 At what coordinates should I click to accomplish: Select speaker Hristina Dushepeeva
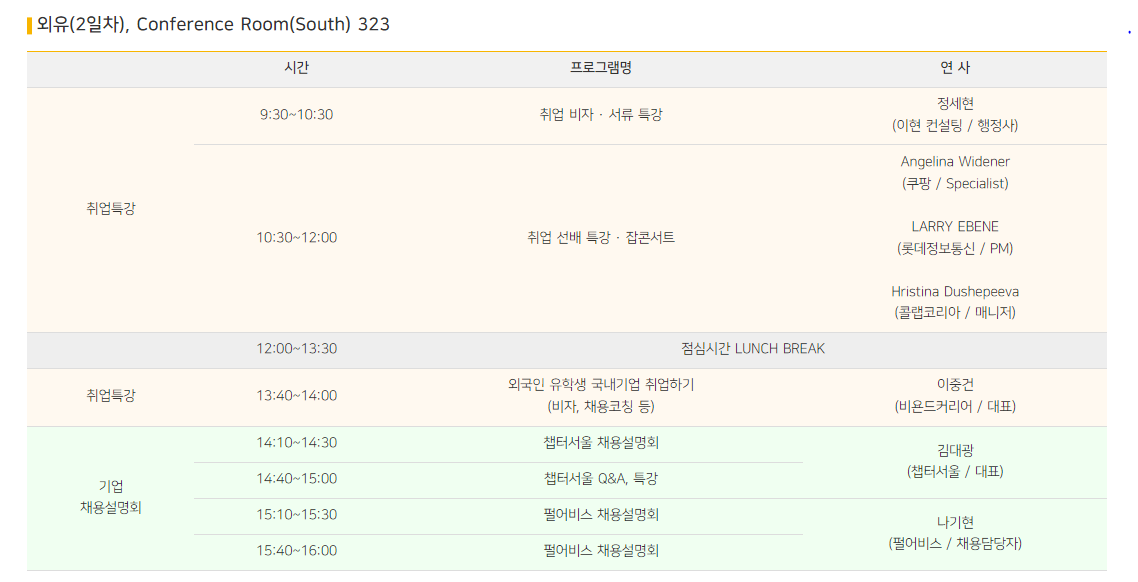pyautogui.click(x=955, y=292)
